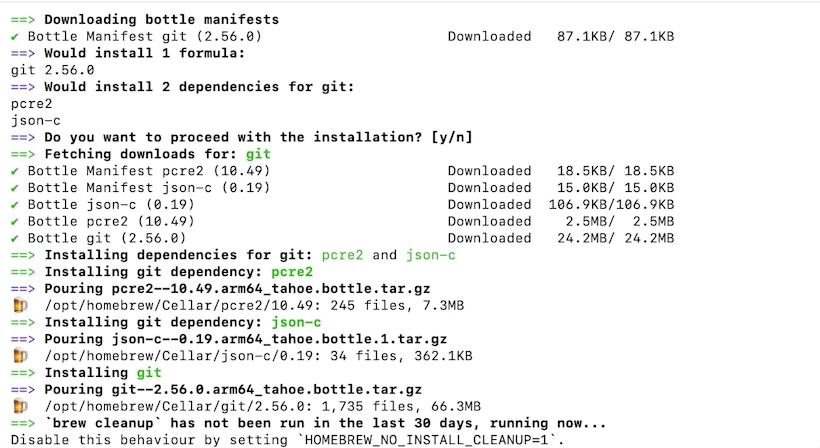This screenshot has width=820, height=448.
Task: Click the green check mark before Bottle Manifest json-c (0.19)
Action: tap(15, 188)
